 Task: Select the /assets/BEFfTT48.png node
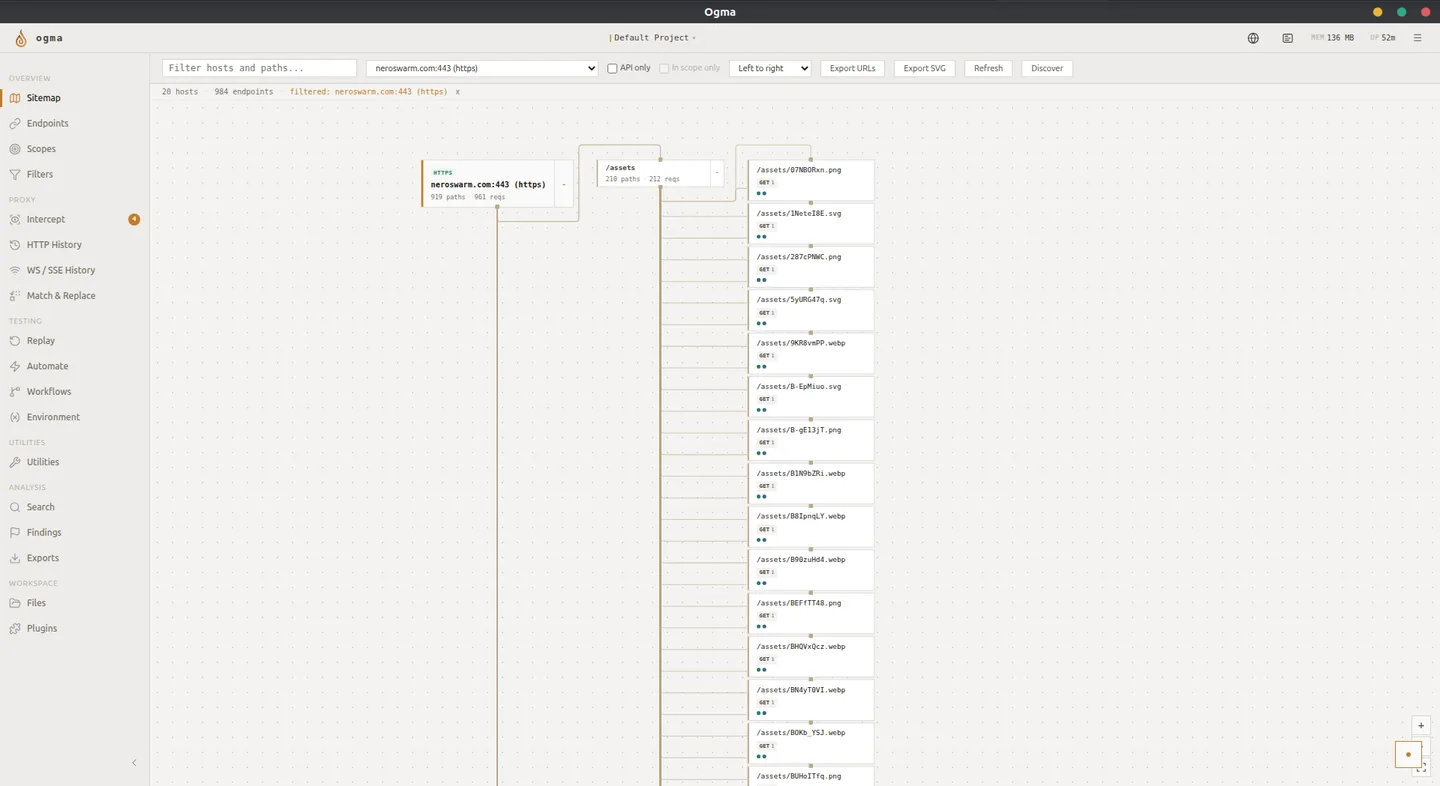pyautogui.click(x=811, y=613)
